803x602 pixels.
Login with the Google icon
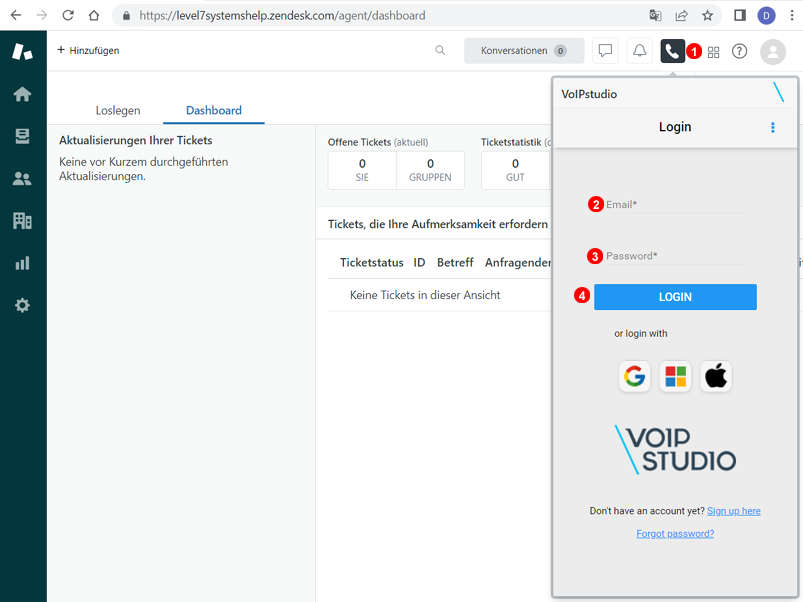634,377
